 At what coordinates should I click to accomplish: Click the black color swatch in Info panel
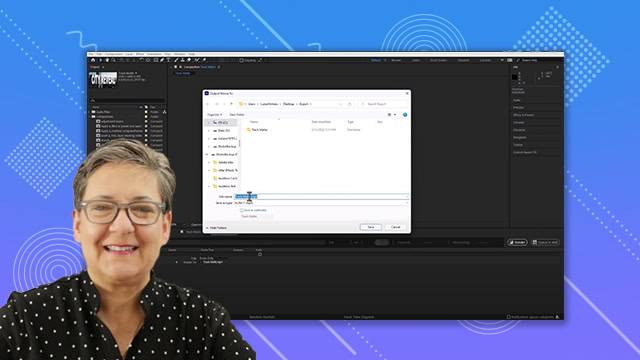point(515,77)
